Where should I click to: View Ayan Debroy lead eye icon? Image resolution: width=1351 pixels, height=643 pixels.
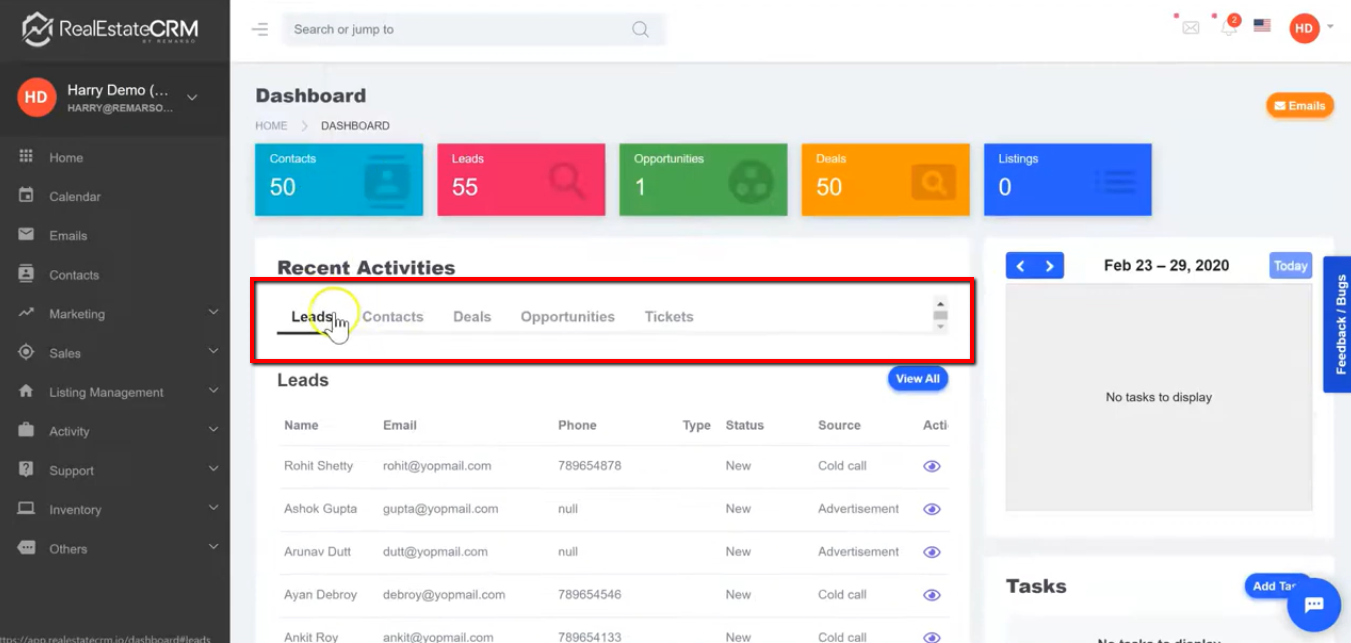932,595
